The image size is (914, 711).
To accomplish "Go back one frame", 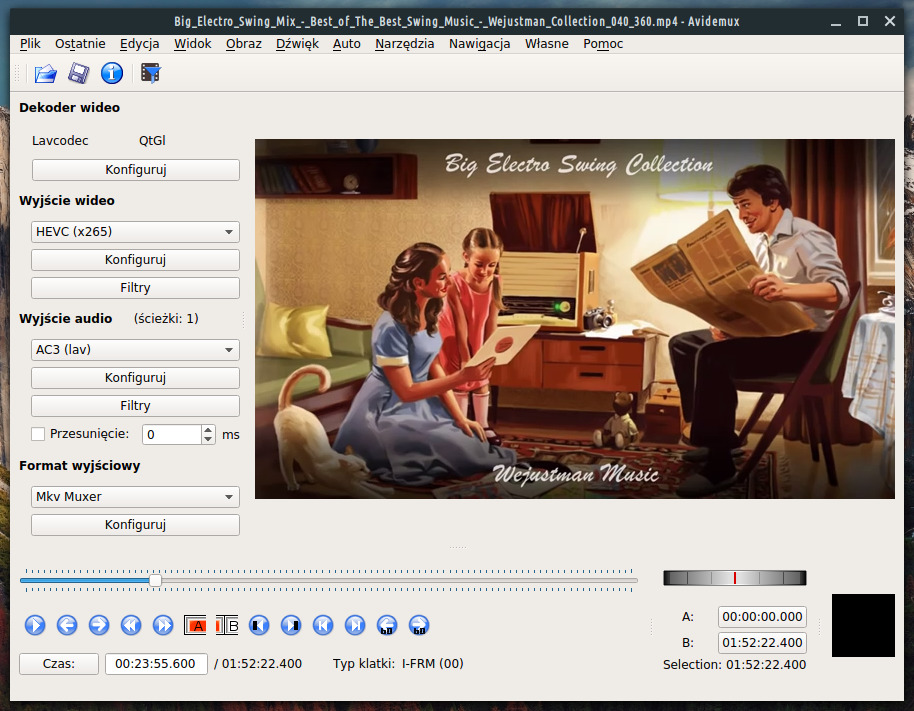I will [x=67, y=625].
